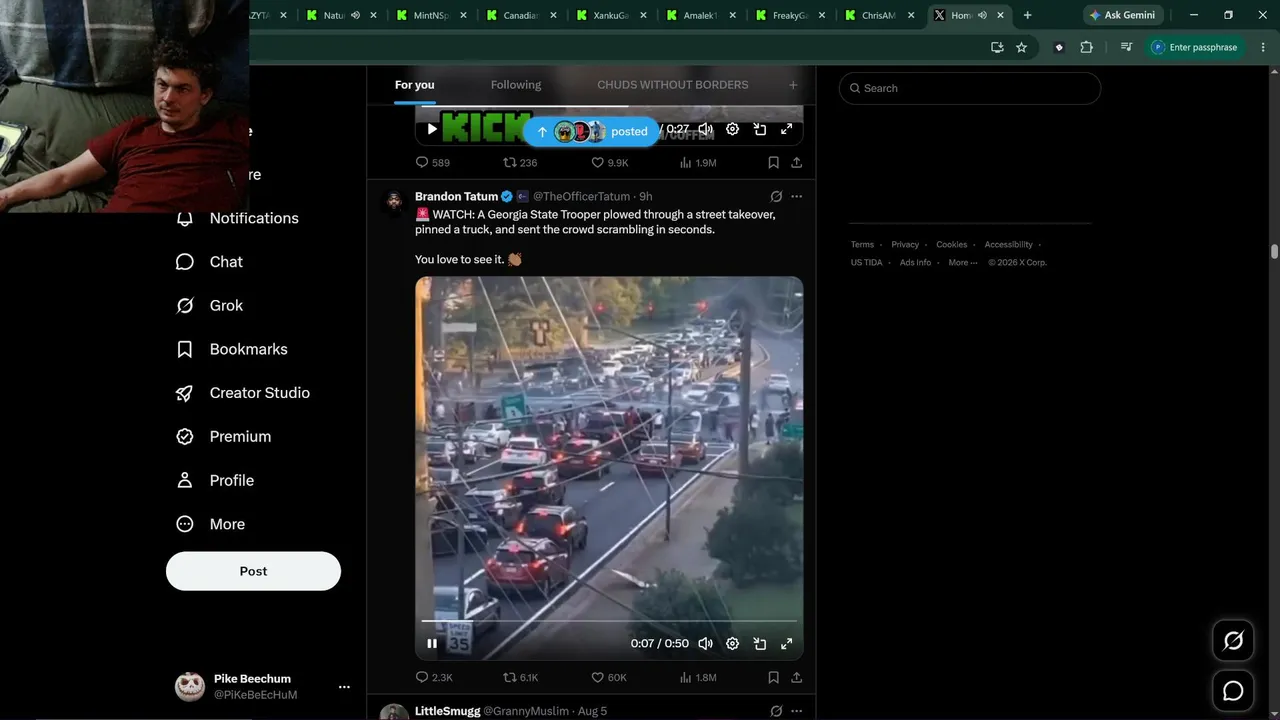Image resolution: width=1280 pixels, height=720 pixels.
Task: Play the Kick video in top post
Action: (432, 129)
